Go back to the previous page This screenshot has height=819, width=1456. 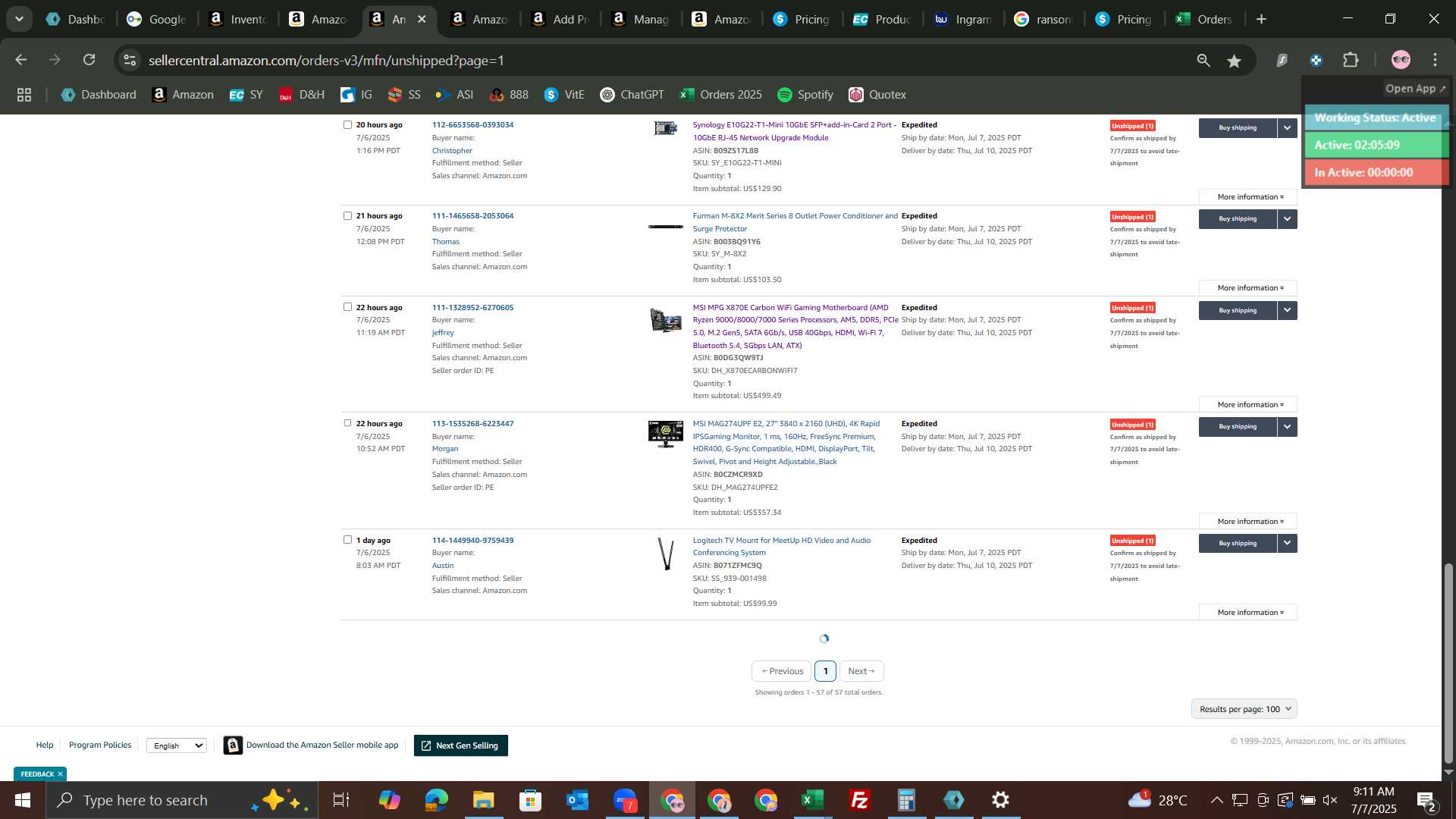(21, 60)
